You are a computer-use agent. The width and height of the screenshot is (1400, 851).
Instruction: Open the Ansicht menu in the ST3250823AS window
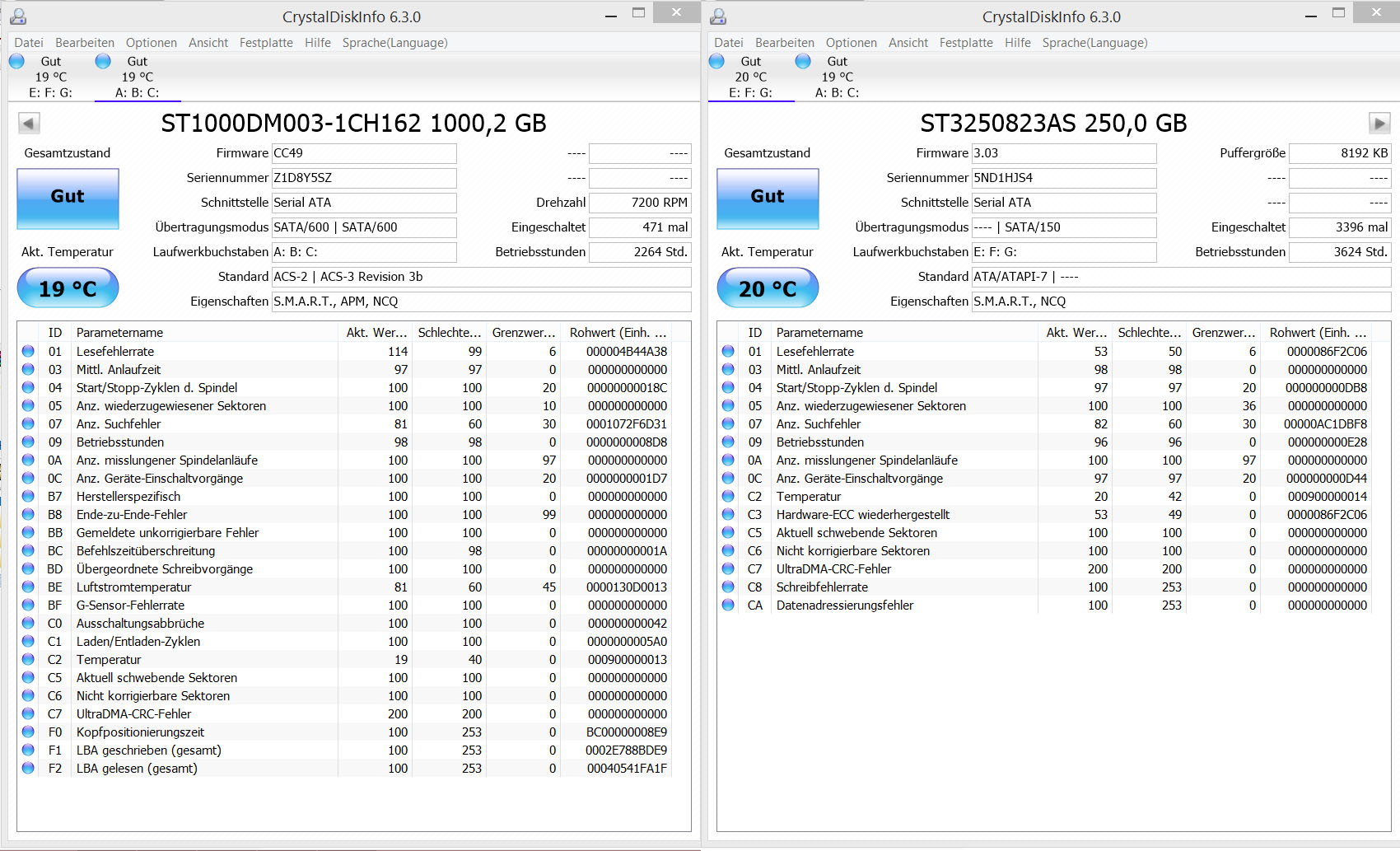pos(908,43)
